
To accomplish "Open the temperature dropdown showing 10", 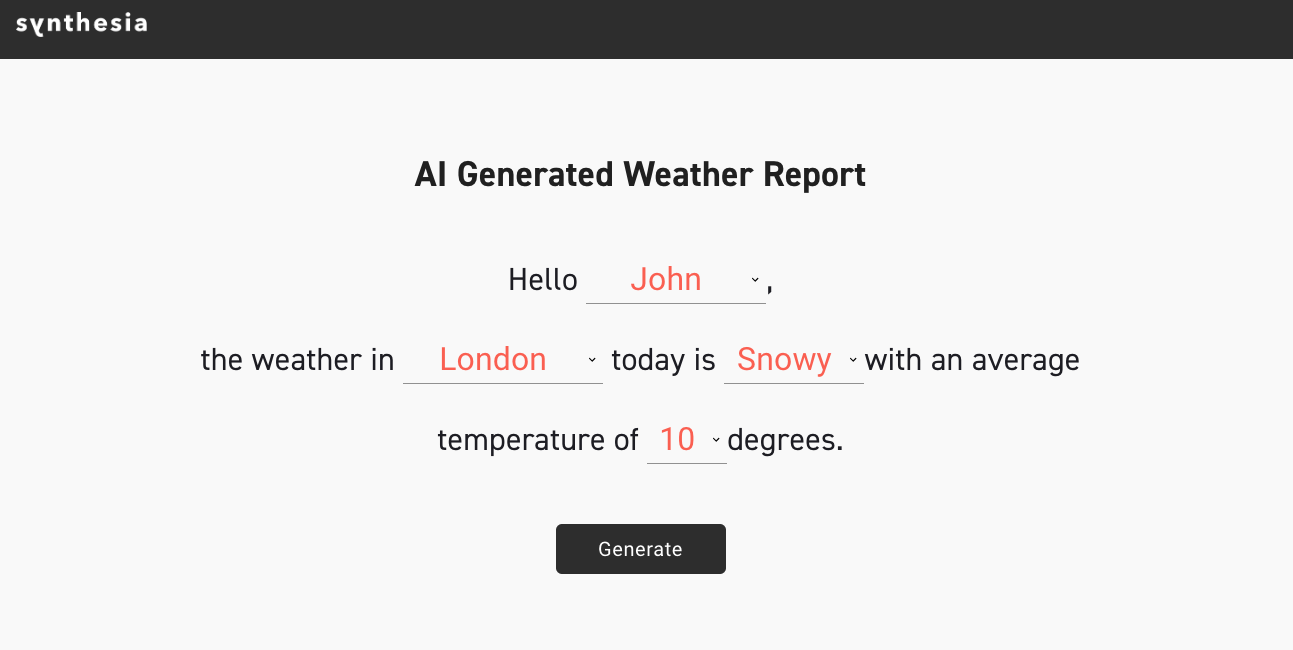I will (x=677, y=439).
